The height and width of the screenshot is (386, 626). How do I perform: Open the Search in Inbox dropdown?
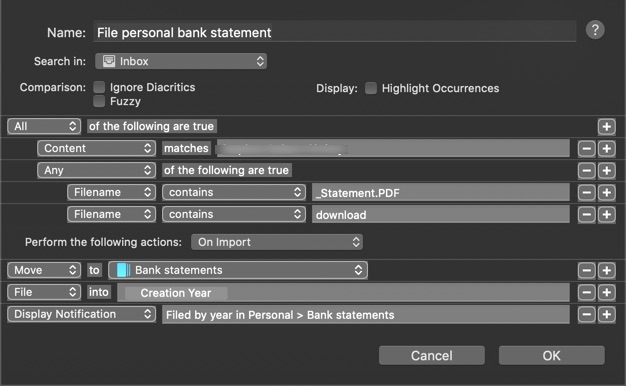pyautogui.click(x=181, y=61)
